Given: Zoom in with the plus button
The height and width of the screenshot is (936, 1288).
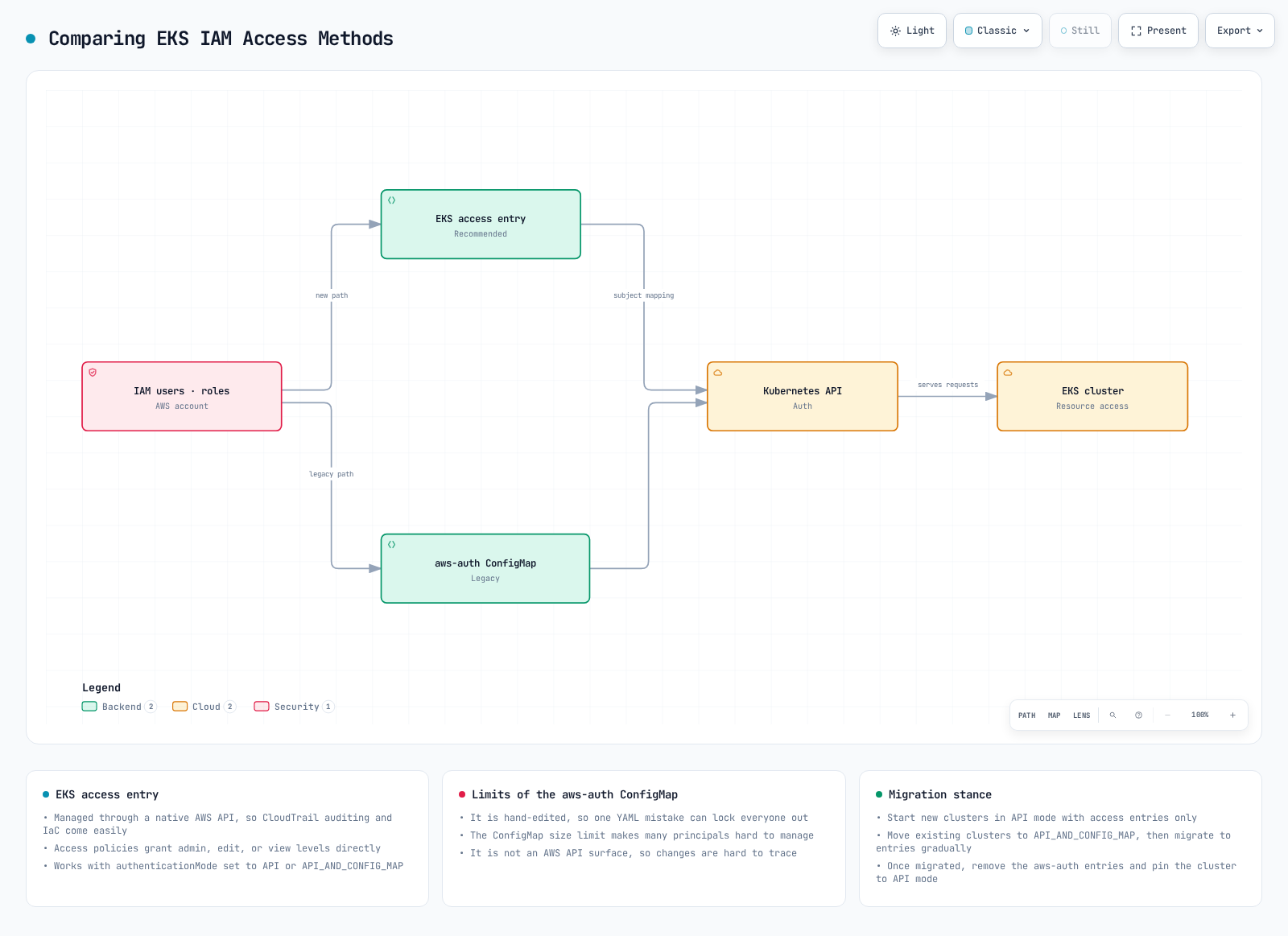Looking at the screenshot, I should 1232,715.
